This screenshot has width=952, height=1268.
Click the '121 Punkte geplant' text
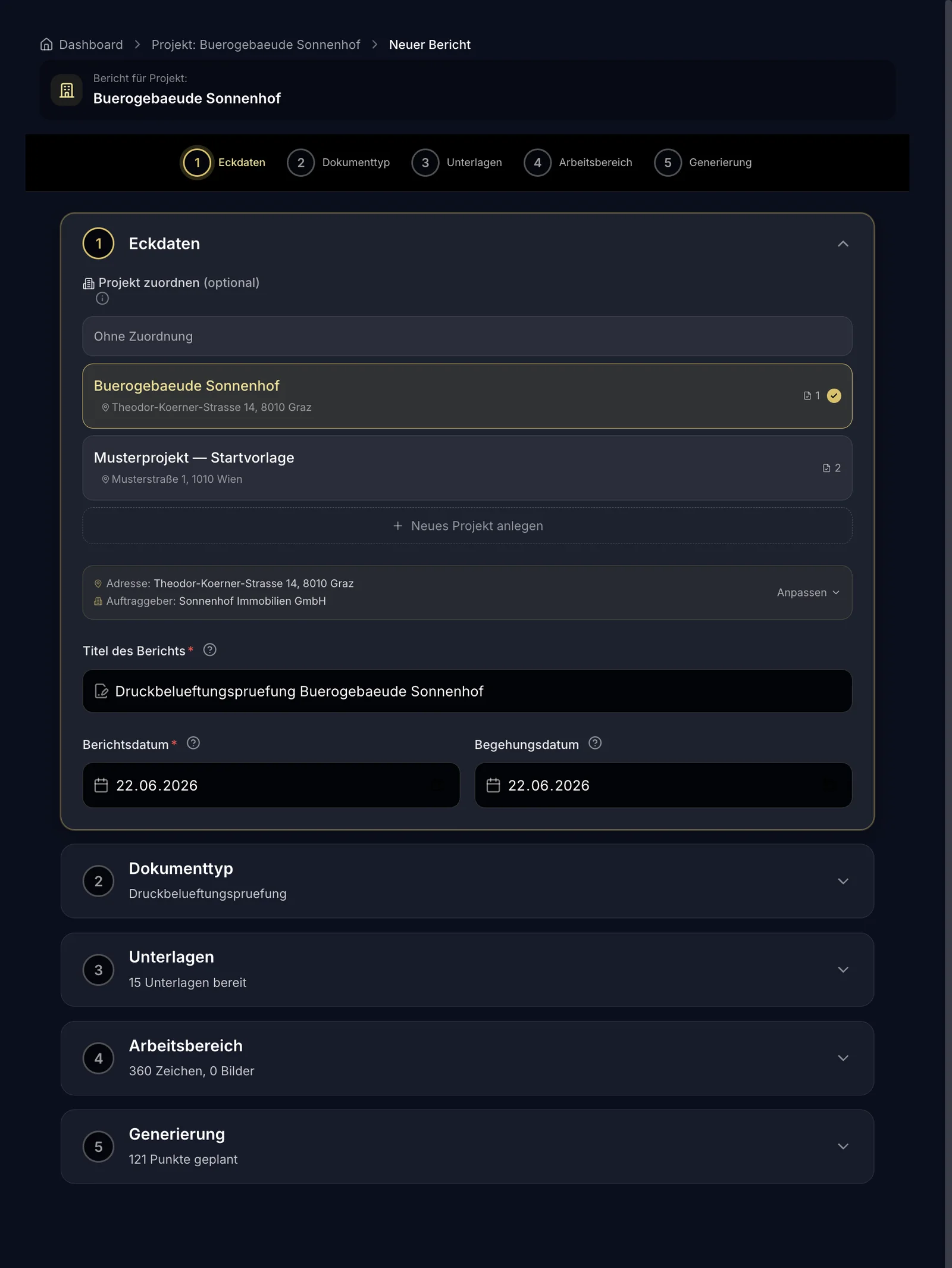183,1160
